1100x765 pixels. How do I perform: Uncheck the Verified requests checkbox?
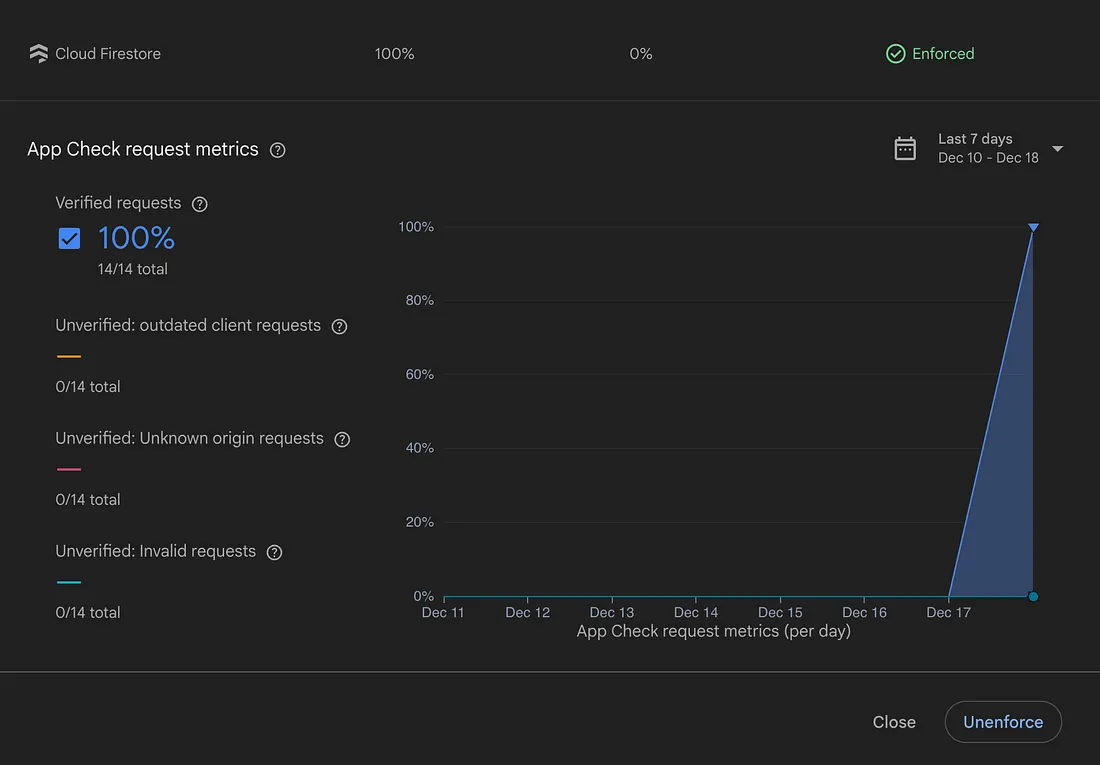click(69, 239)
